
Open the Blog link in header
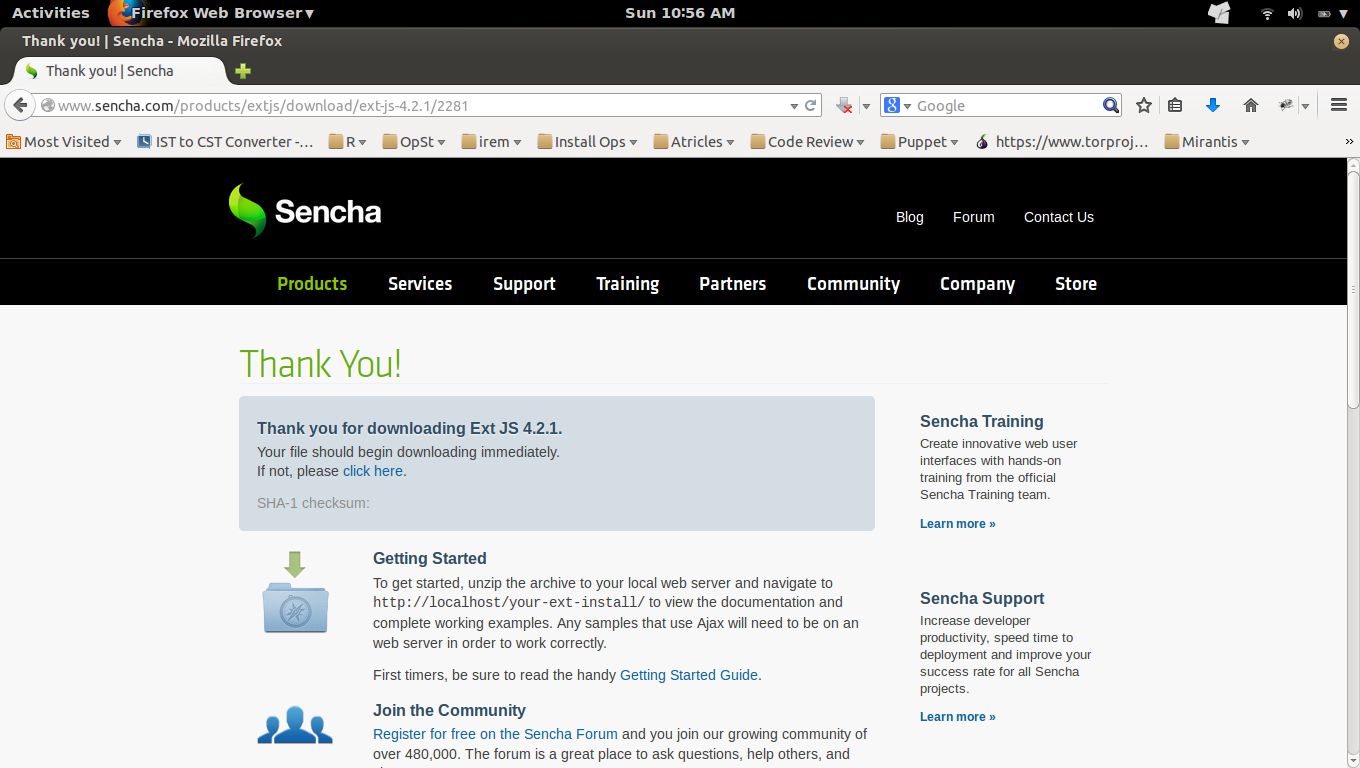[910, 217]
